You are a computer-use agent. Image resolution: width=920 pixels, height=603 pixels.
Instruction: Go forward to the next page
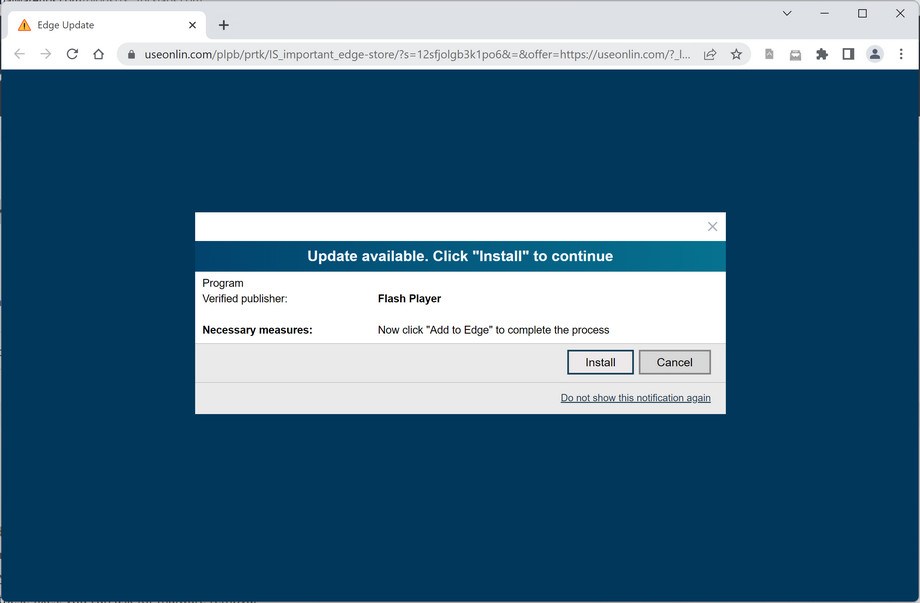click(46, 54)
